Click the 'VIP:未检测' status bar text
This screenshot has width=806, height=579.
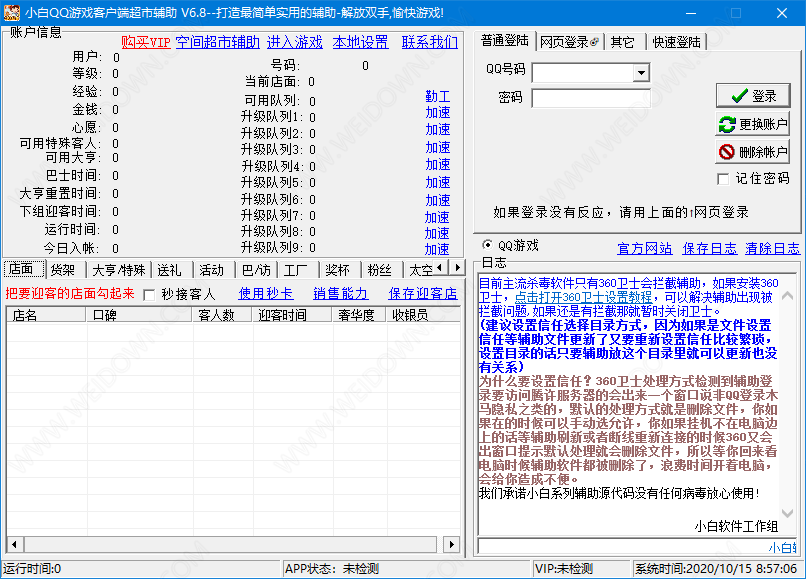pyautogui.click(x=564, y=569)
